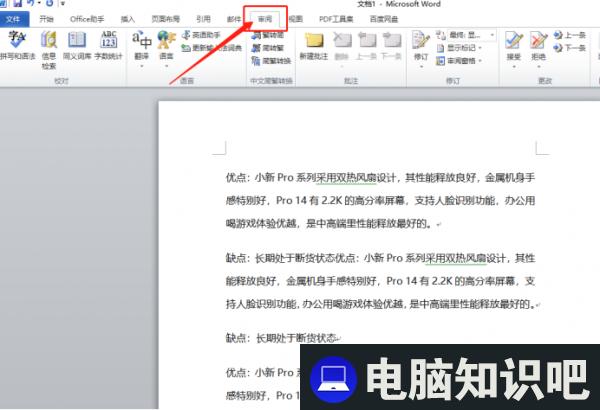
Task: Open the 信息检索 (Research) tool
Action: pyautogui.click(x=49, y=50)
